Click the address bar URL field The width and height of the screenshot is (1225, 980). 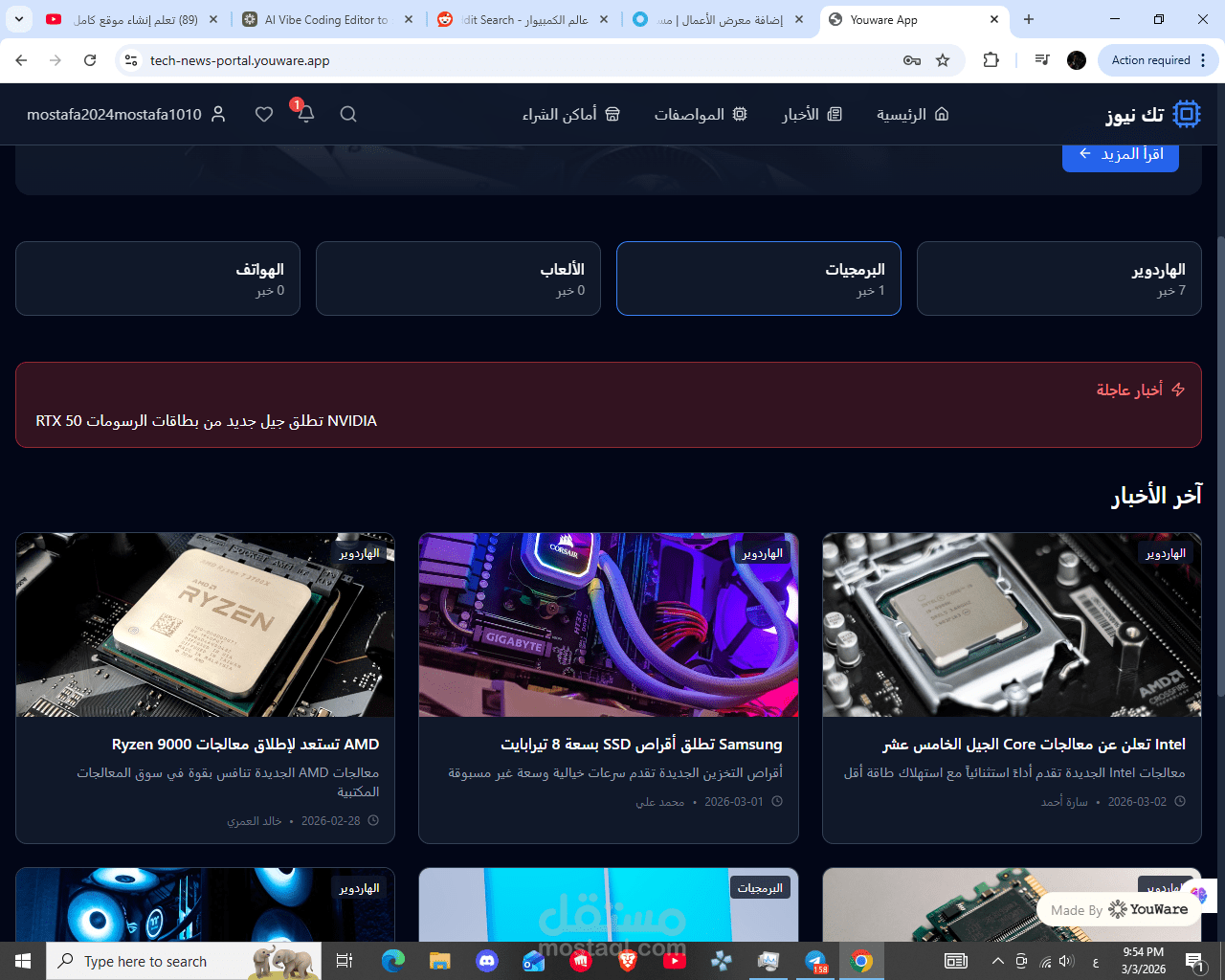click(517, 60)
